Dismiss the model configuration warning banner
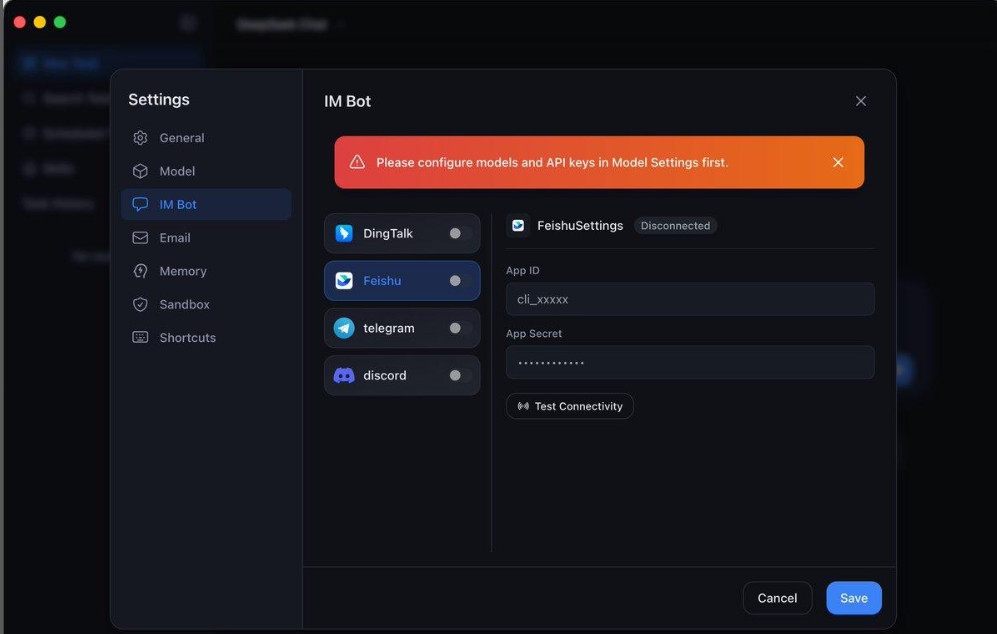The width and height of the screenshot is (997, 634). (x=838, y=162)
